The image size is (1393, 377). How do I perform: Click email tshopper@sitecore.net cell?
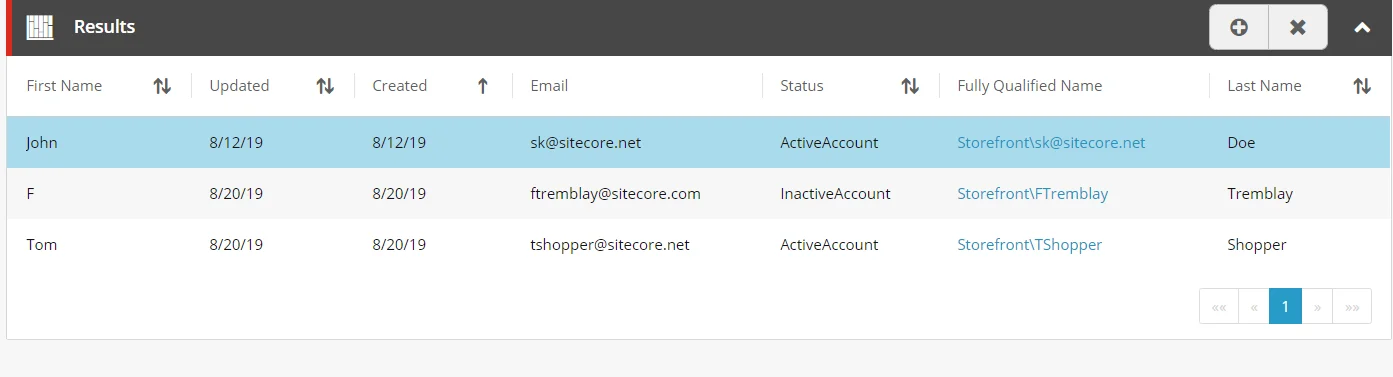(610, 245)
